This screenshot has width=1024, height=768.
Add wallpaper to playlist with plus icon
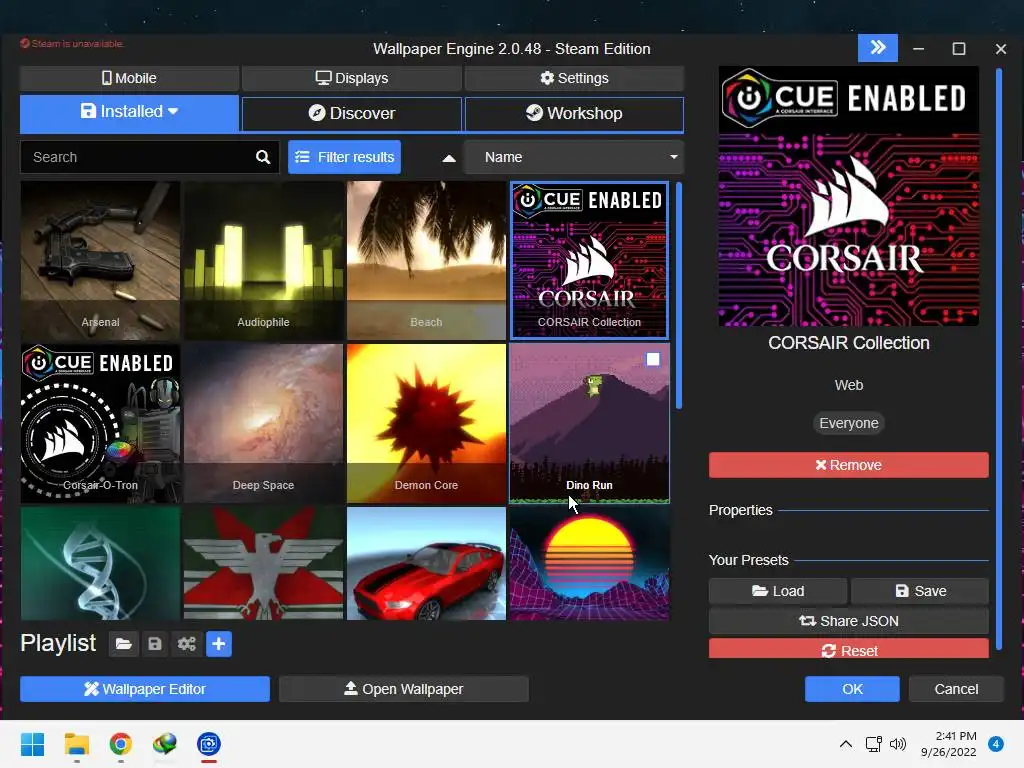(x=219, y=644)
